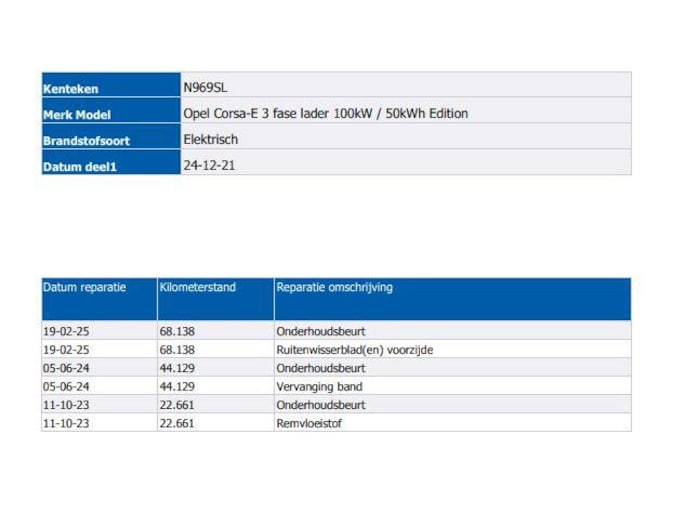Click the mileage in the Ruitenwisserblad row
The image size is (685, 513).
(x=176, y=350)
